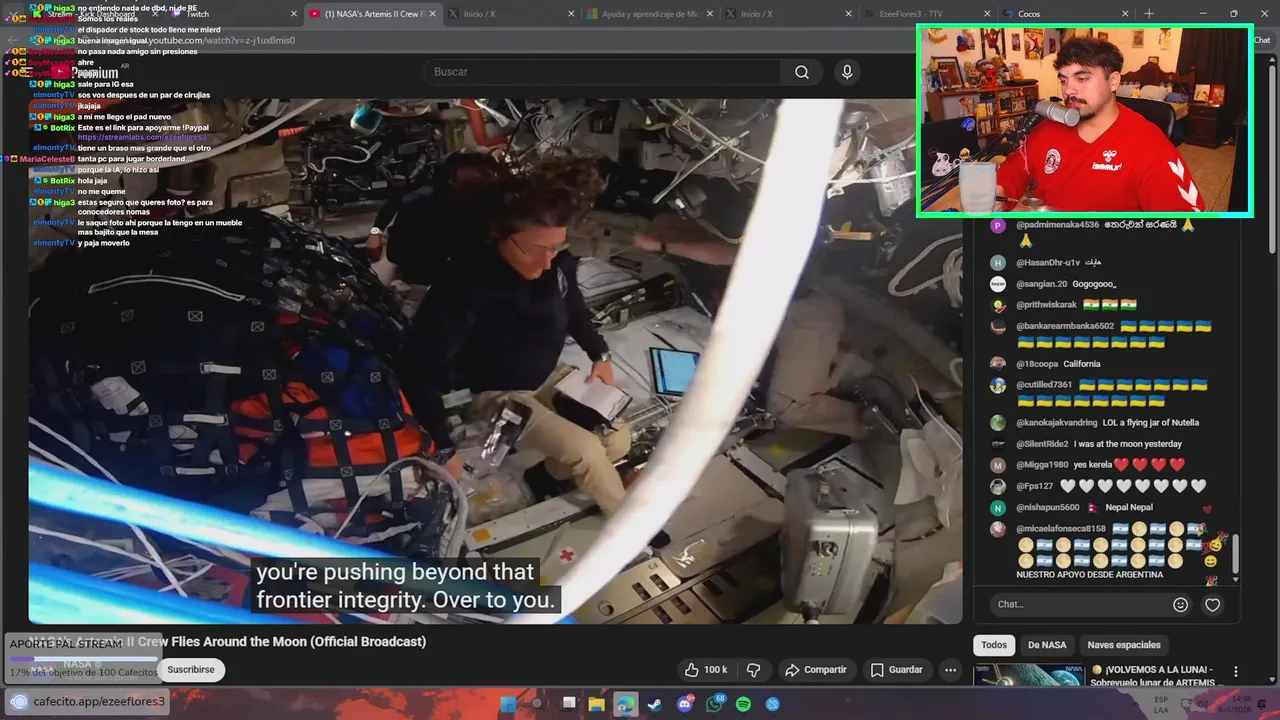This screenshot has width=1280, height=720.
Task: Click chat username @nishapun5600
Action: point(1048,508)
